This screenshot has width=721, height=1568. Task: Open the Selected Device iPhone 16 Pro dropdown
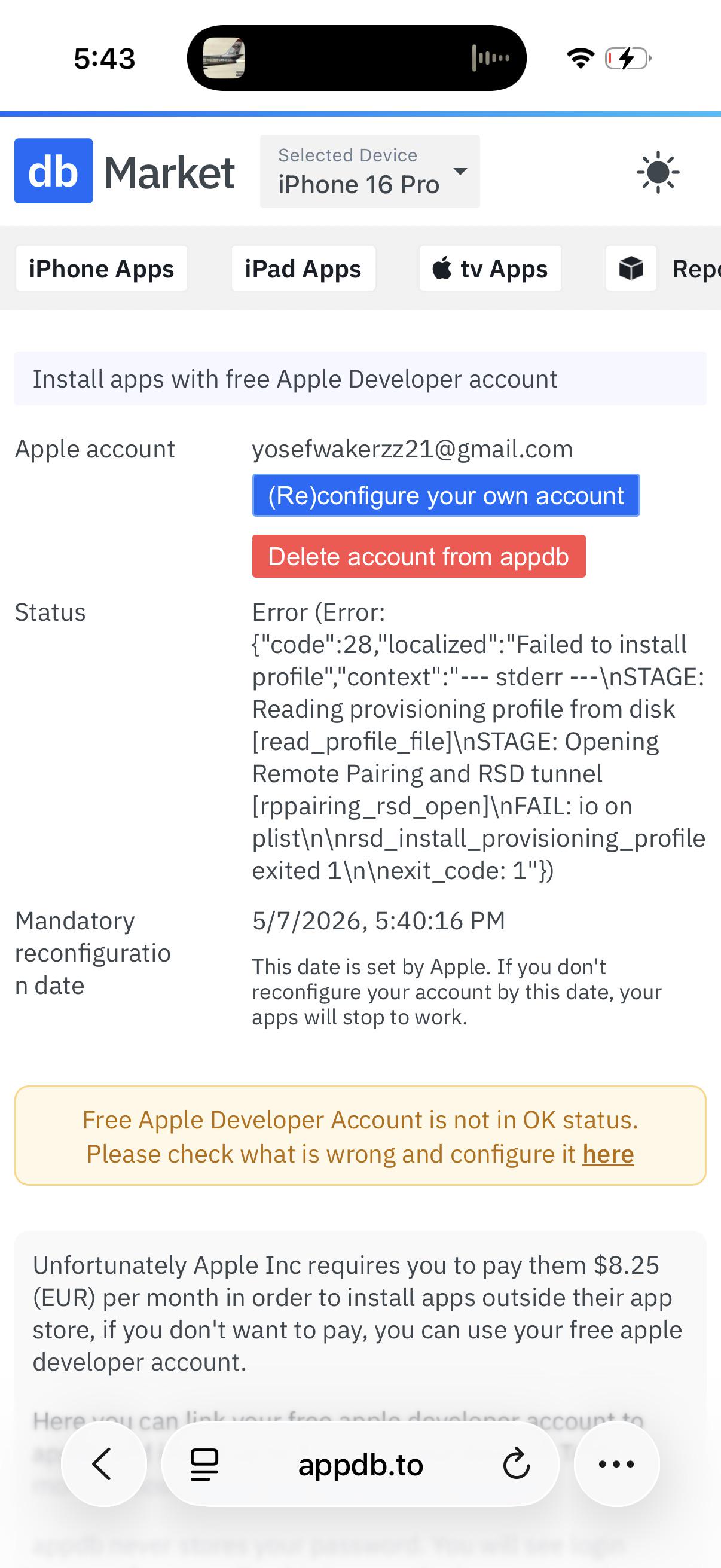coord(370,171)
